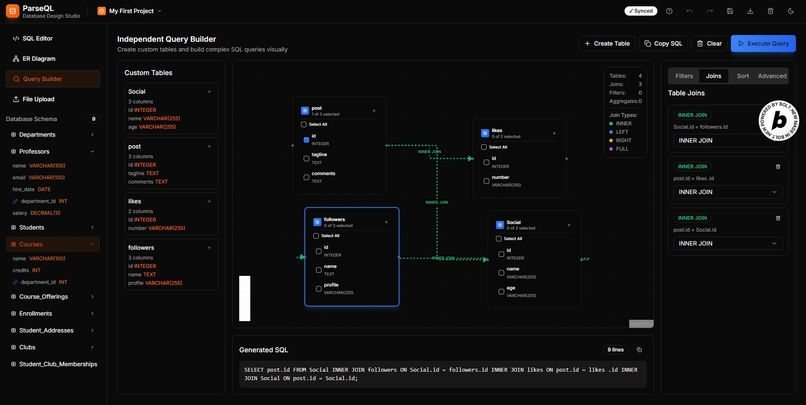Click the likes table blue icon
This screenshot has height=405, width=806.
485,133
